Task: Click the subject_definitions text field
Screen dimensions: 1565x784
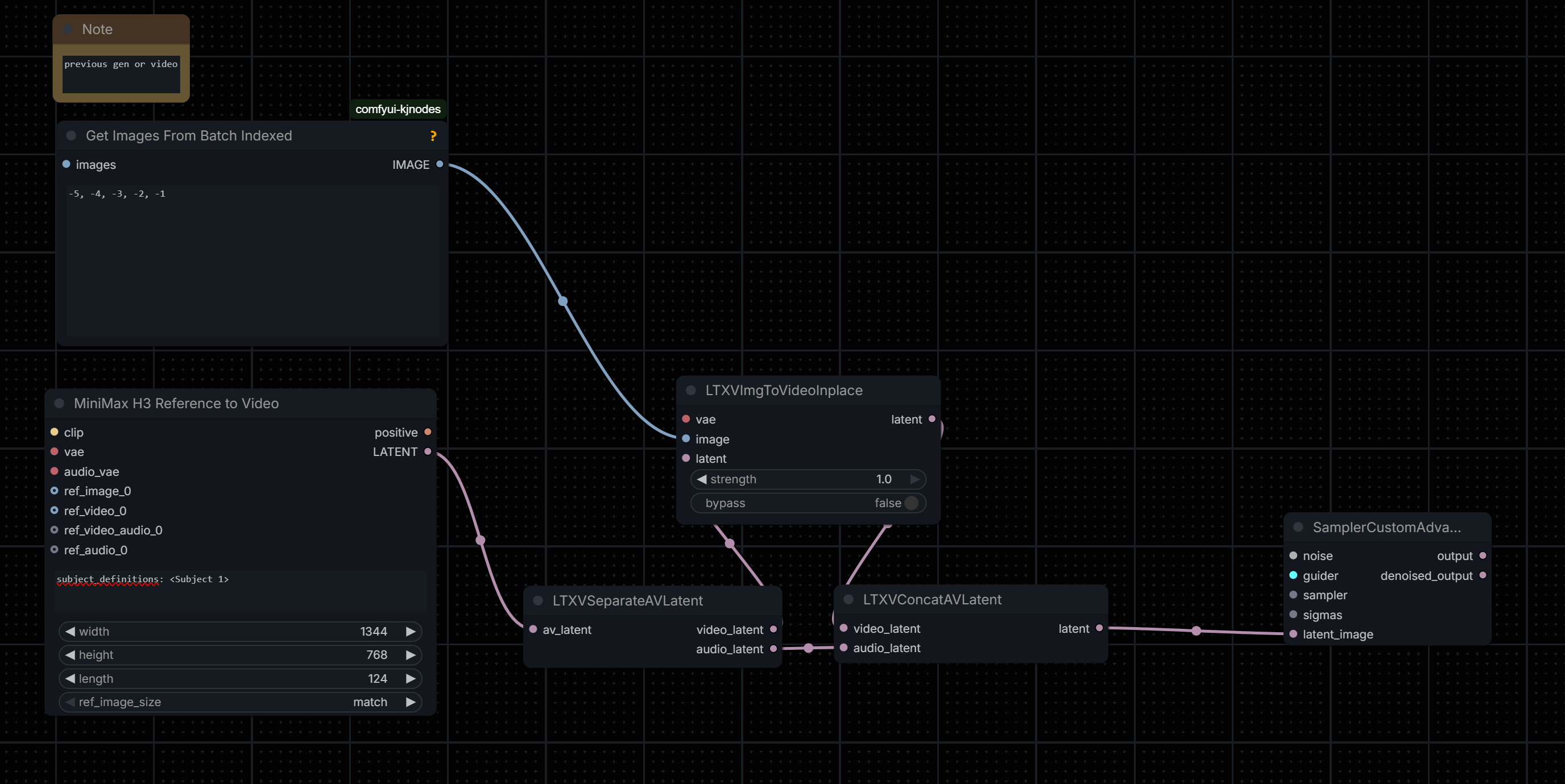Action: (x=241, y=590)
